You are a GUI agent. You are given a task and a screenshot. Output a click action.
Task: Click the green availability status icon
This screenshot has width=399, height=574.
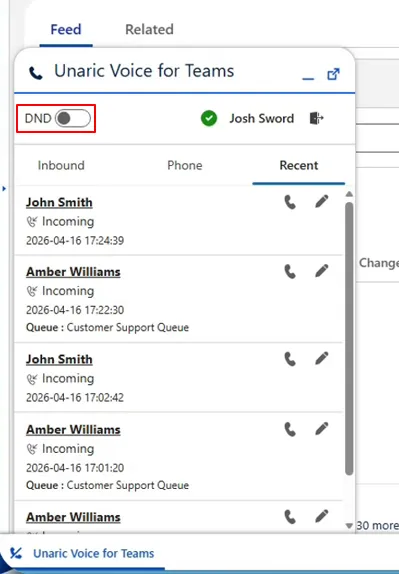[x=209, y=118]
